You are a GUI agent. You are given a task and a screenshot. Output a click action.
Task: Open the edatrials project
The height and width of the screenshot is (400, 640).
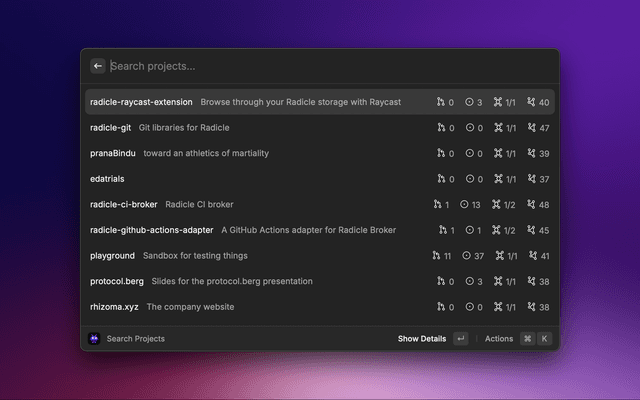[x=107, y=179]
